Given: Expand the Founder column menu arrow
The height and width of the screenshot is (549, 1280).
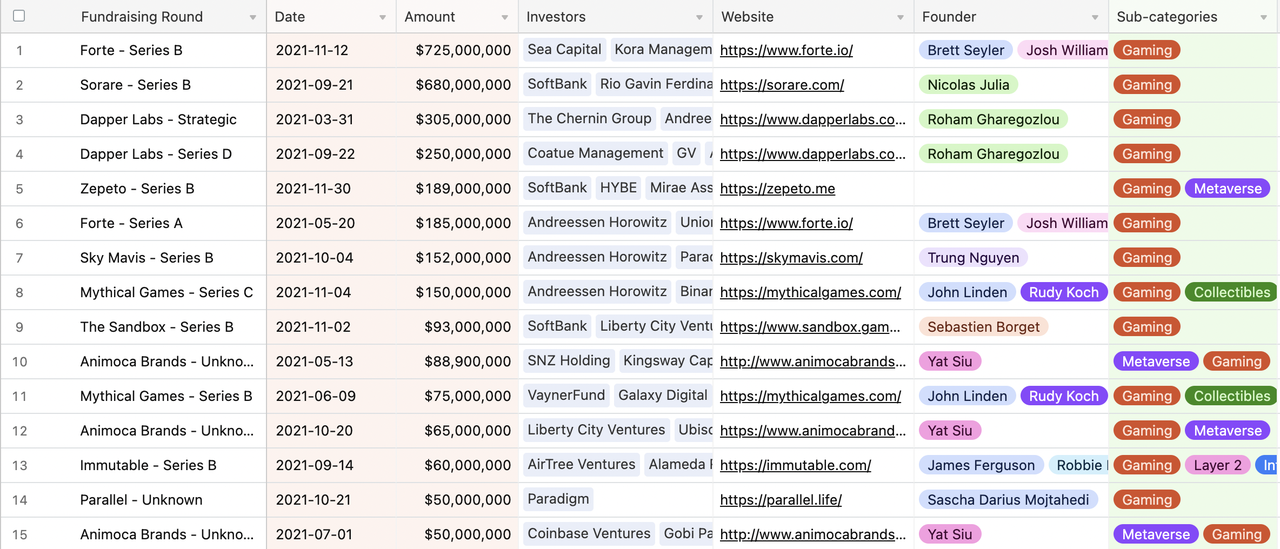Looking at the screenshot, I should (1095, 18).
